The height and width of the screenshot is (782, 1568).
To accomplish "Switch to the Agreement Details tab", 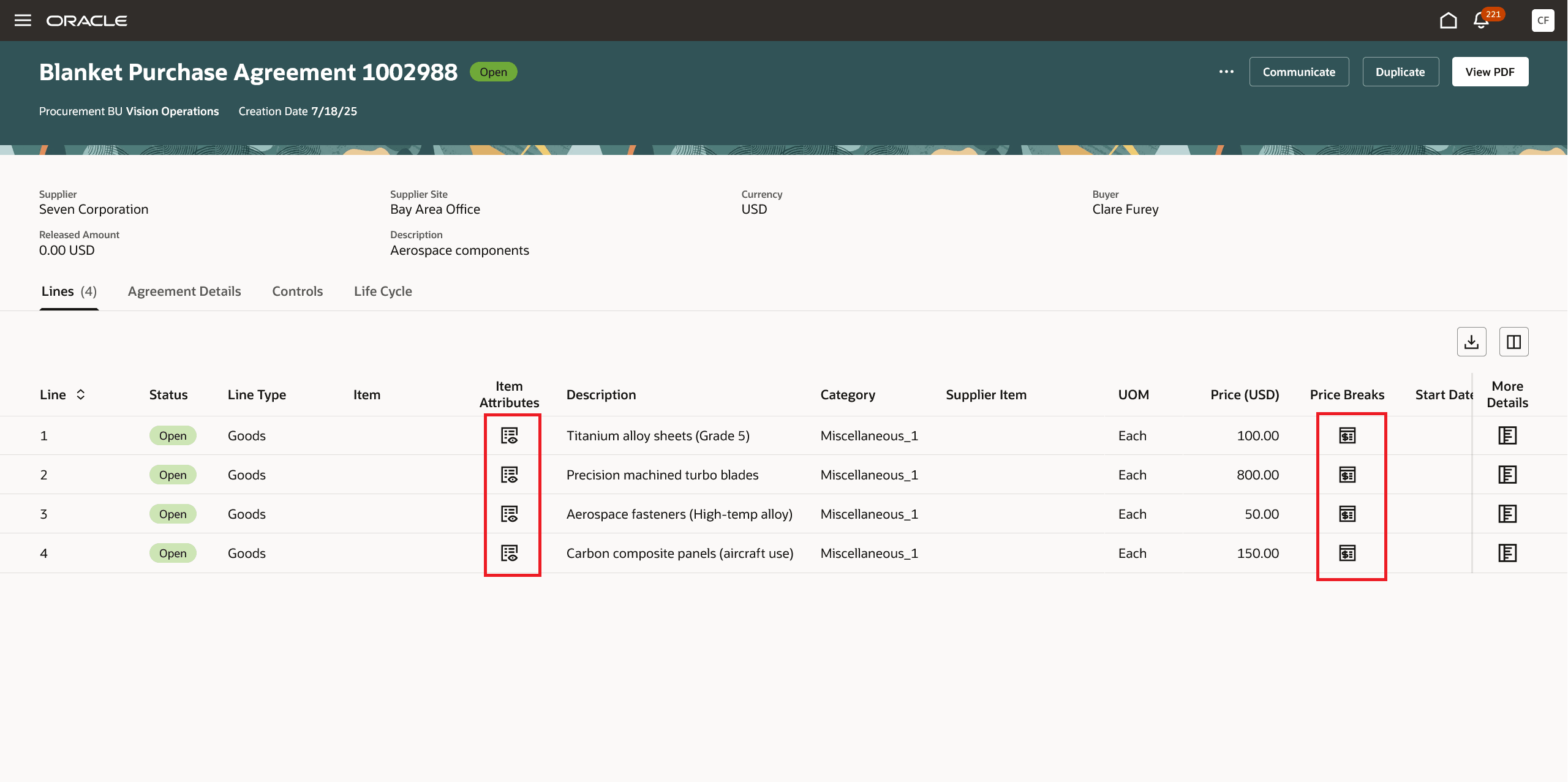I will [x=184, y=291].
